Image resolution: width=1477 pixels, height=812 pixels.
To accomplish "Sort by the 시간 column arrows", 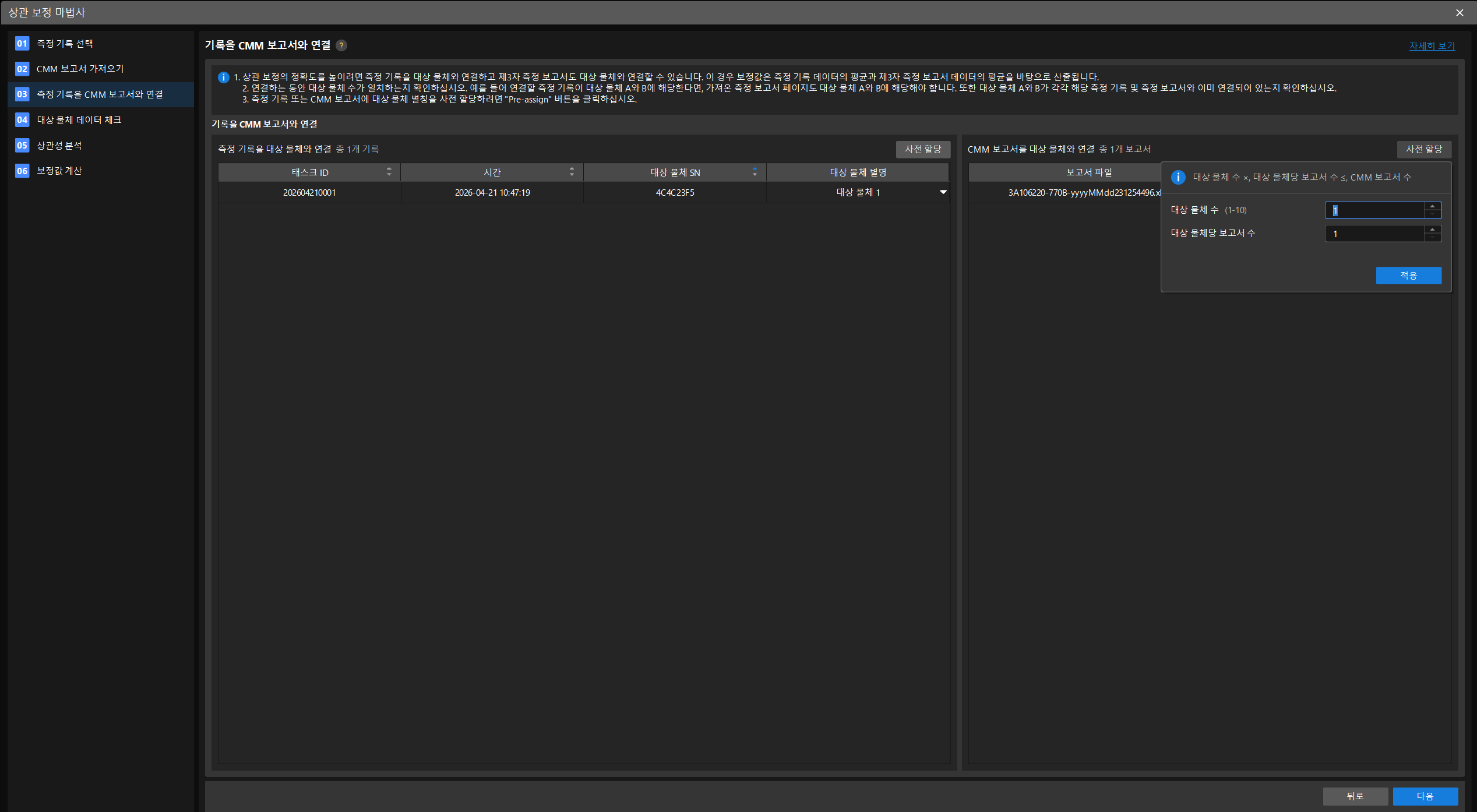I will [572, 172].
